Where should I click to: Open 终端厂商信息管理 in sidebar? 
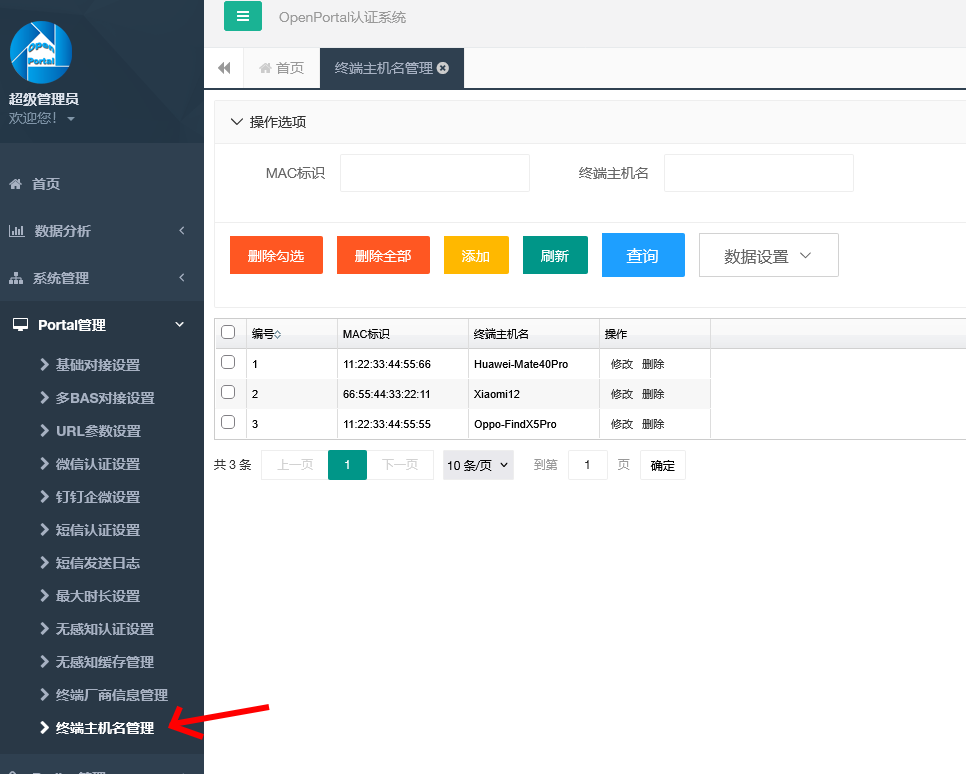point(112,695)
